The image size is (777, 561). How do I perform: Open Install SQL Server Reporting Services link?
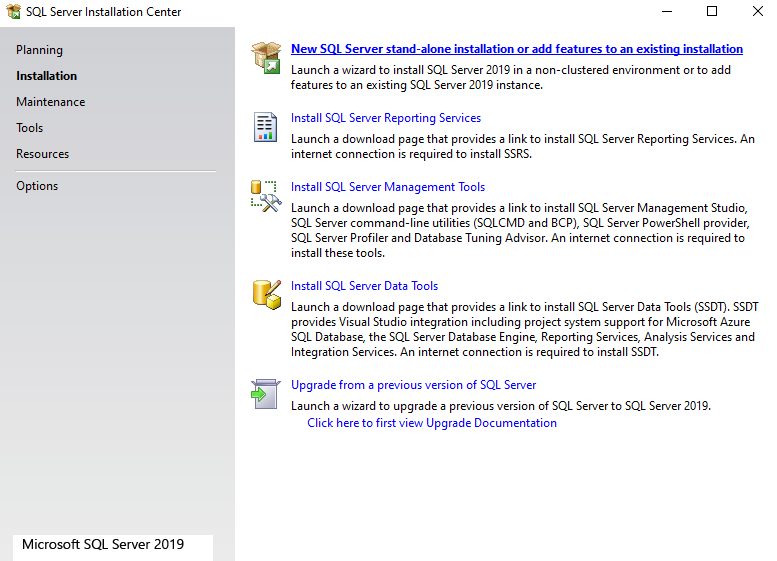(386, 118)
